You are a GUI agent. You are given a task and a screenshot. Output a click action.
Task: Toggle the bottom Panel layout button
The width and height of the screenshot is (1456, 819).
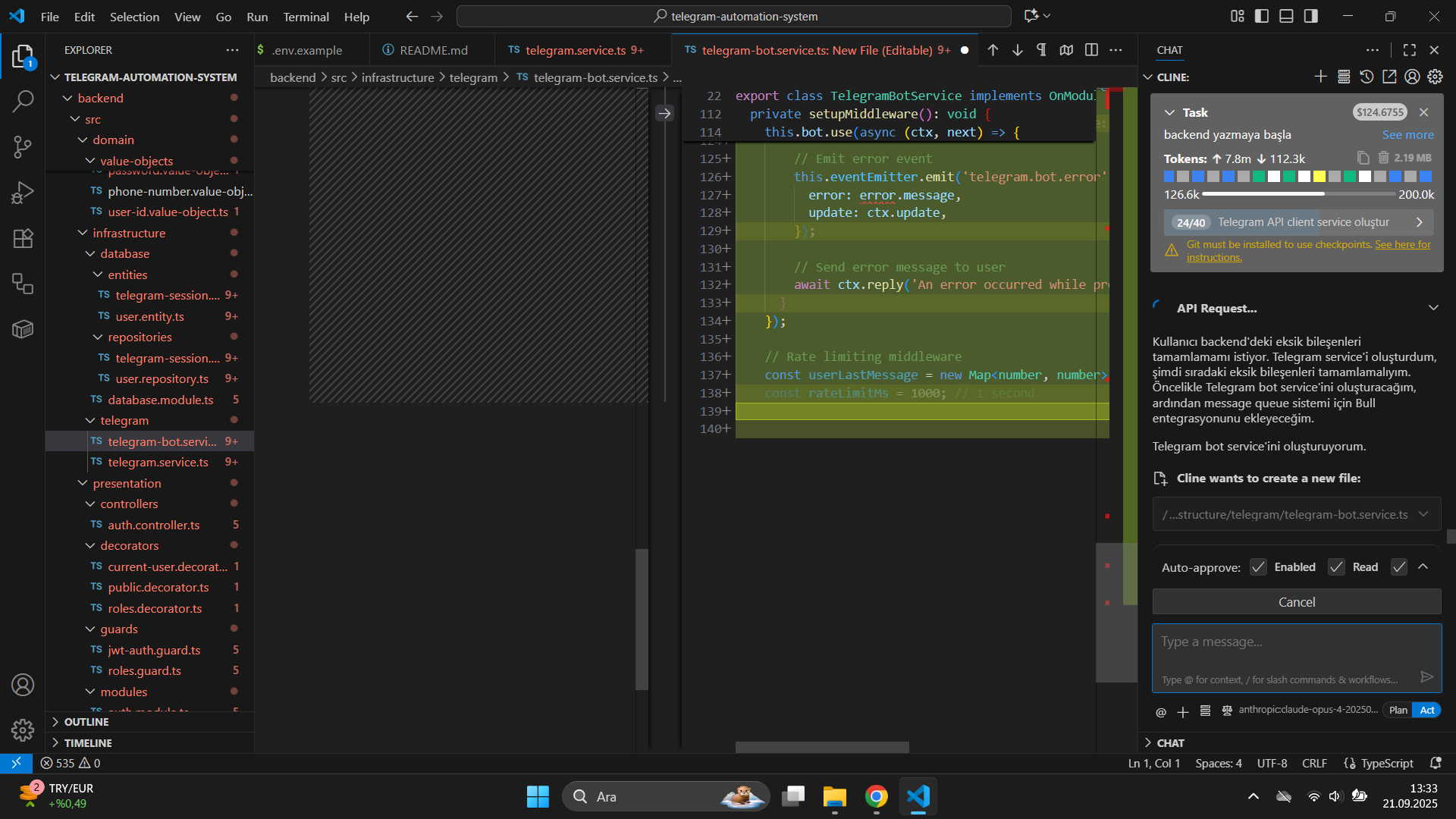click(x=1286, y=16)
